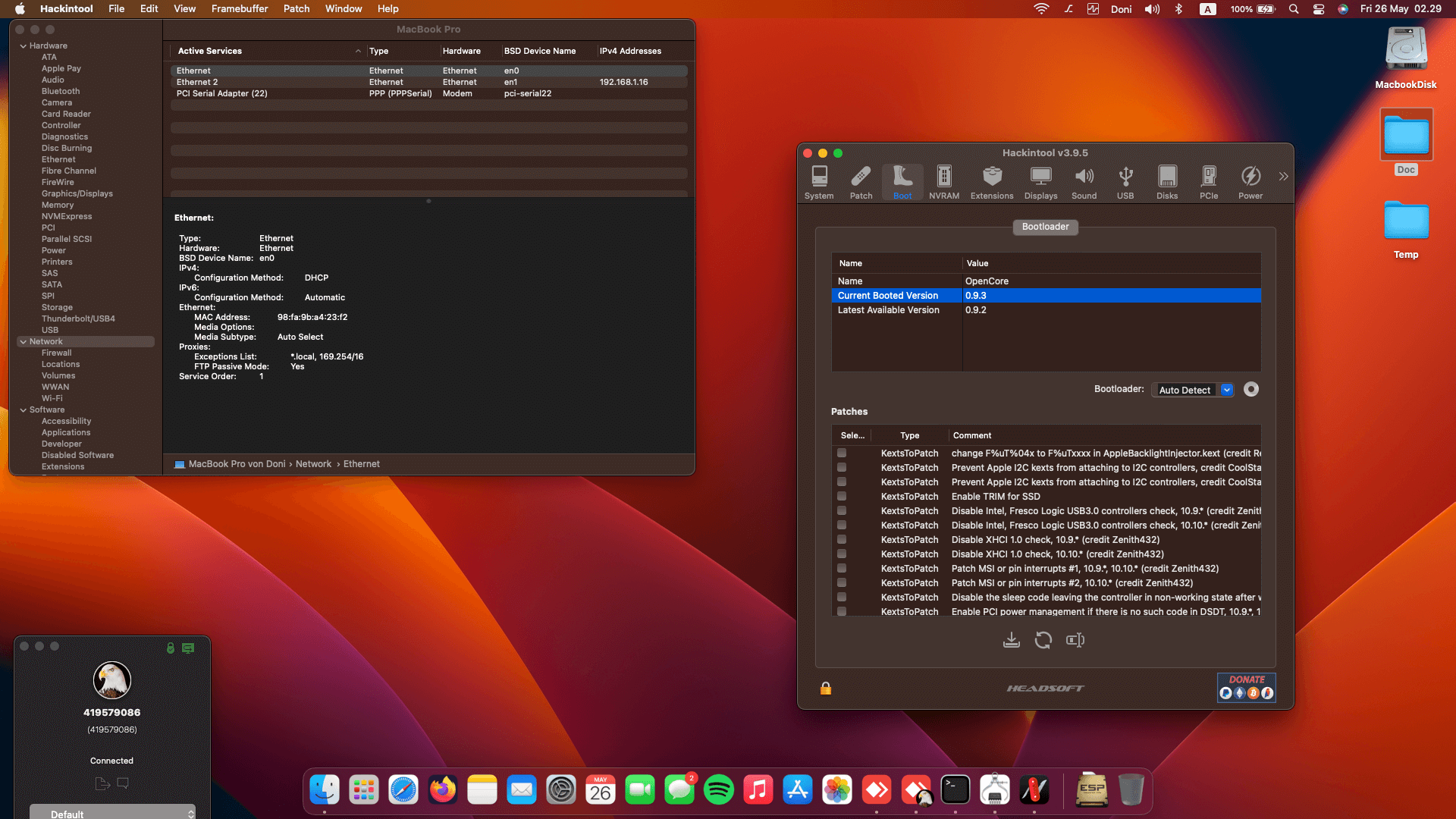Viewport: 1456px width, 819px height.
Task: Click the rename/info icon below Patches list
Action: pyautogui.click(x=1075, y=640)
